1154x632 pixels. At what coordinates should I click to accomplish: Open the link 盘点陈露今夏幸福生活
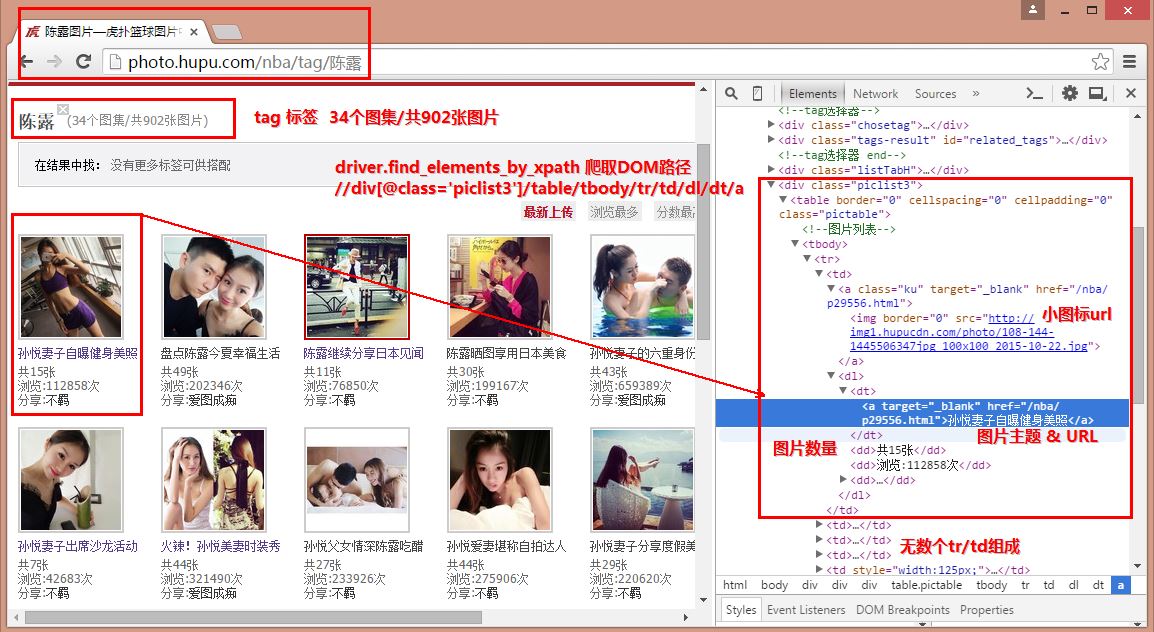pos(220,353)
